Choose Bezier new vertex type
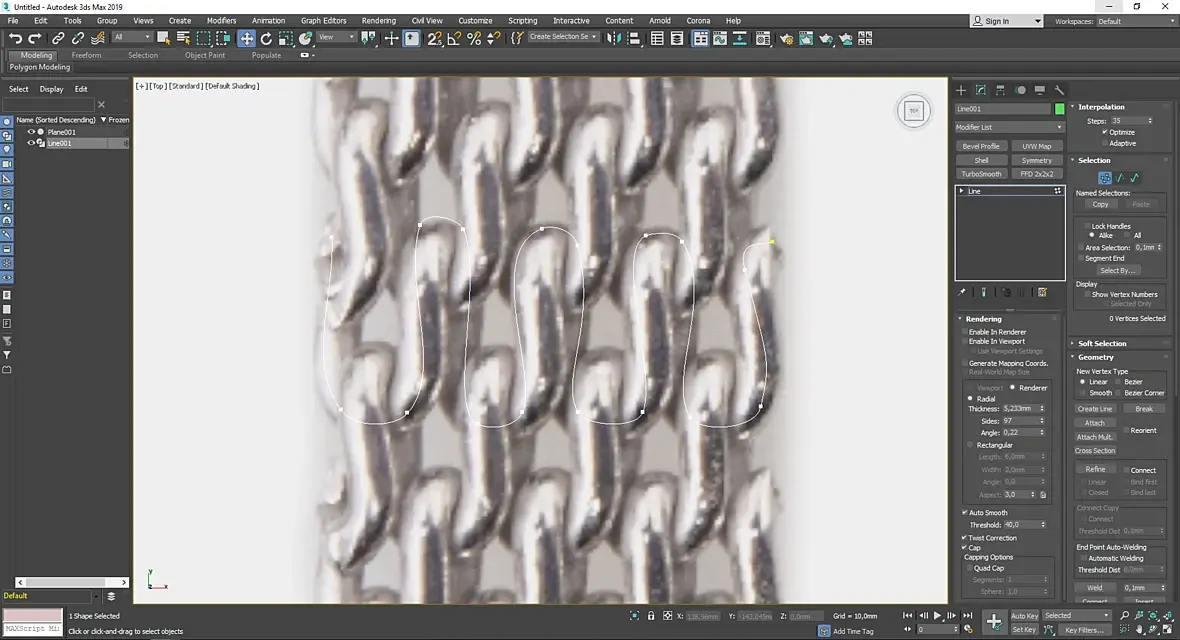1180x640 pixels. (1118, 382)
